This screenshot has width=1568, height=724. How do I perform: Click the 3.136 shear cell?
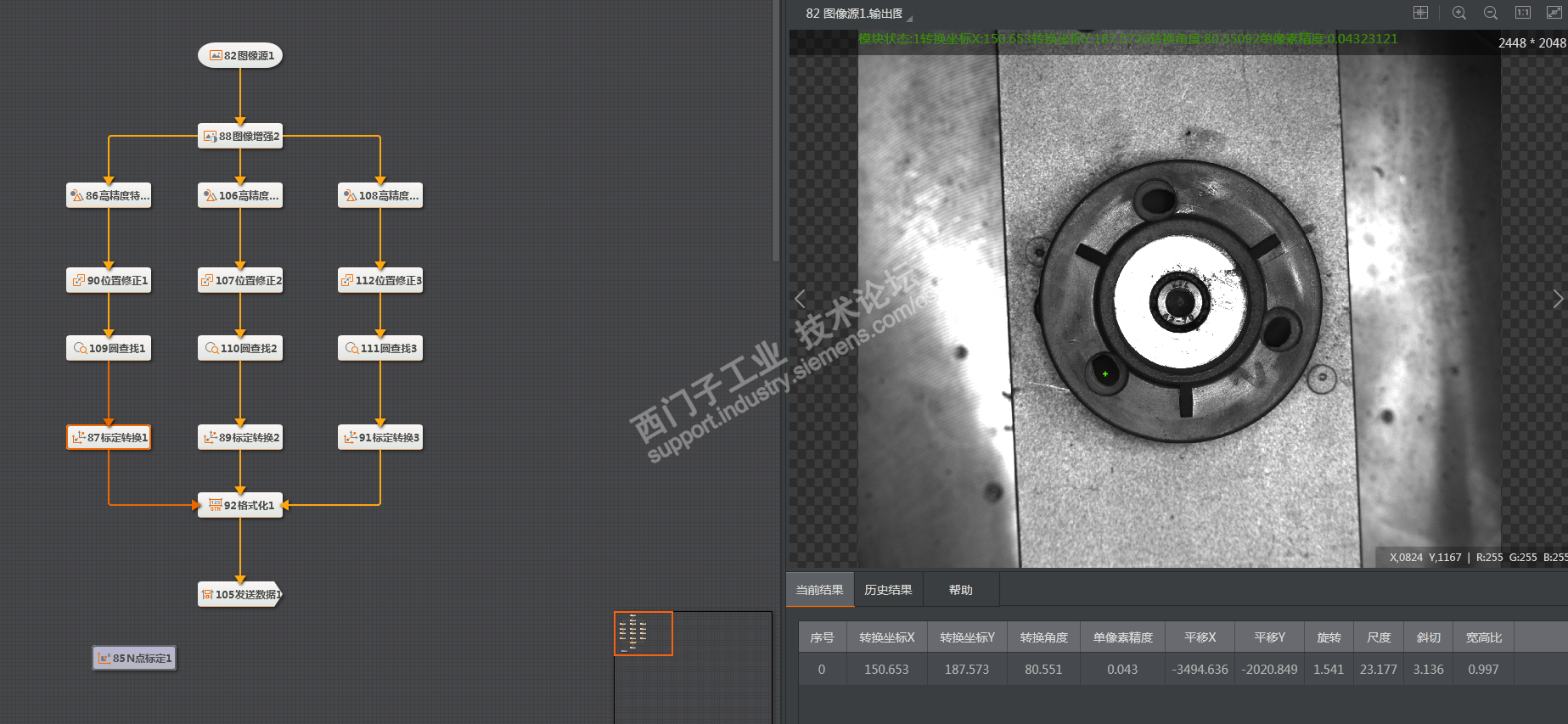[1428, 669]
